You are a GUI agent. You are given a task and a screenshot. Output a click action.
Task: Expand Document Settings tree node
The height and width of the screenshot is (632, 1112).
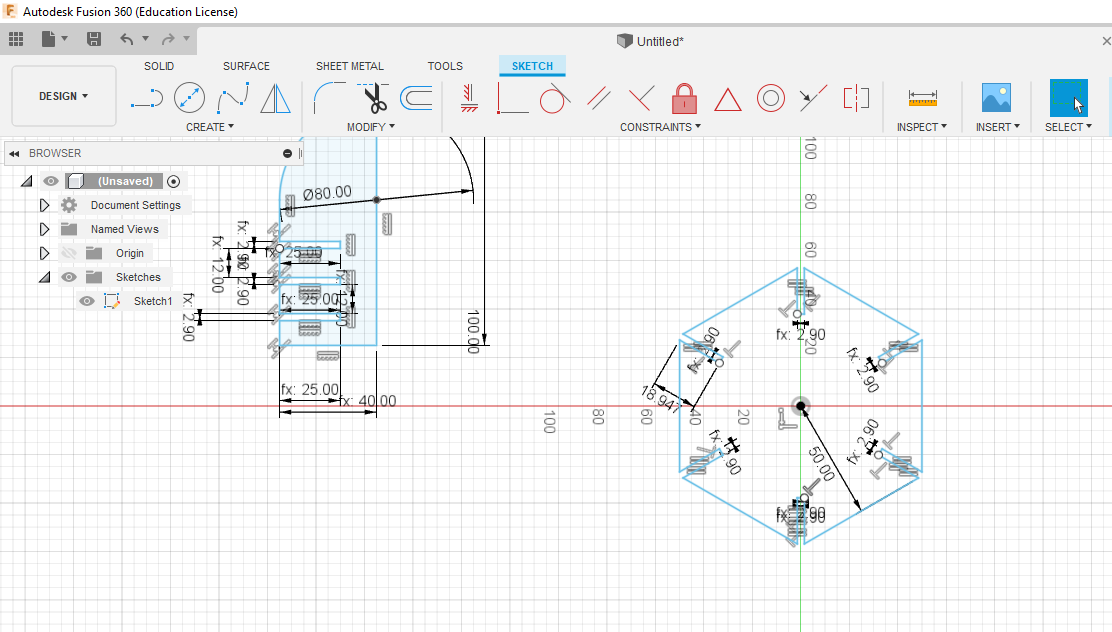pos(44,205)
